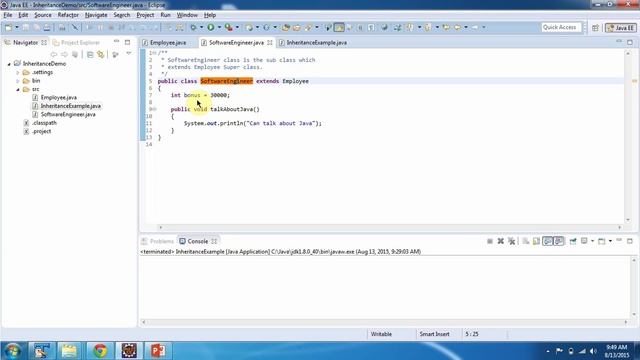Screen dimensions: 640x360
Task: Click the Navigator Up one level icon
Action: 75,54
